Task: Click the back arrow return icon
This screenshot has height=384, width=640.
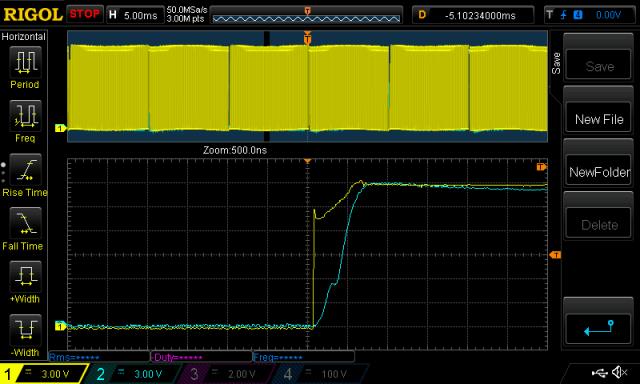Action: pos(598,328)
